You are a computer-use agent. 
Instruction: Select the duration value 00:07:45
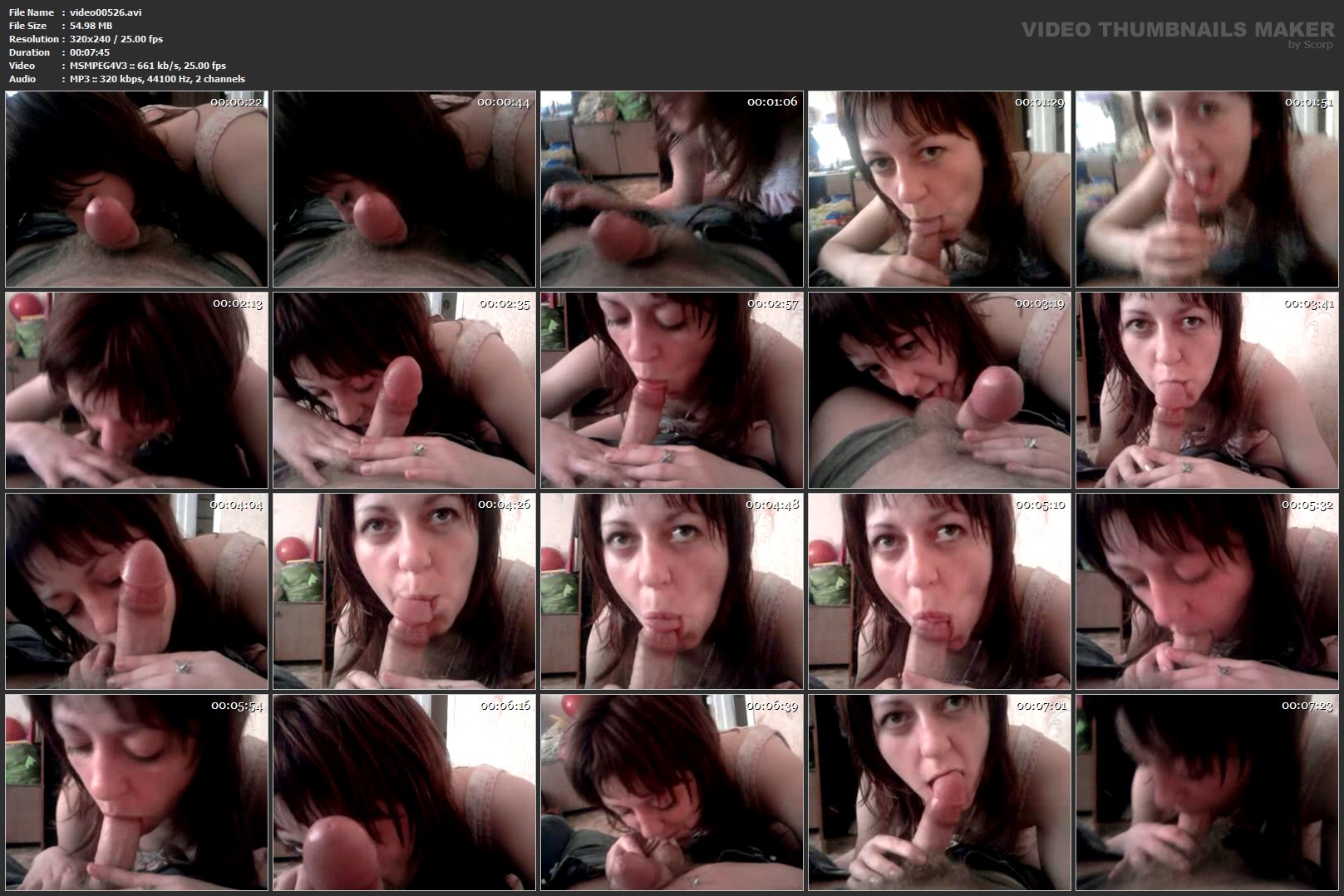(90, 52)
